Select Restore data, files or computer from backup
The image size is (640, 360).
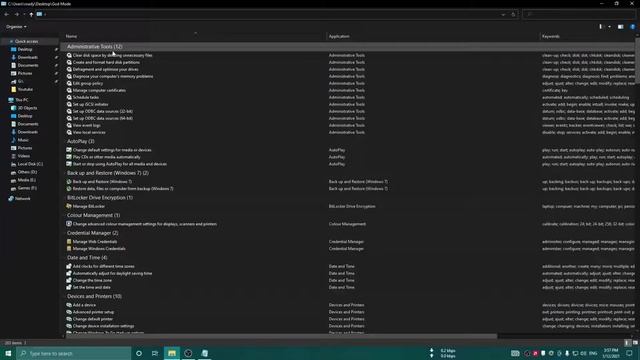coord(123,189)
